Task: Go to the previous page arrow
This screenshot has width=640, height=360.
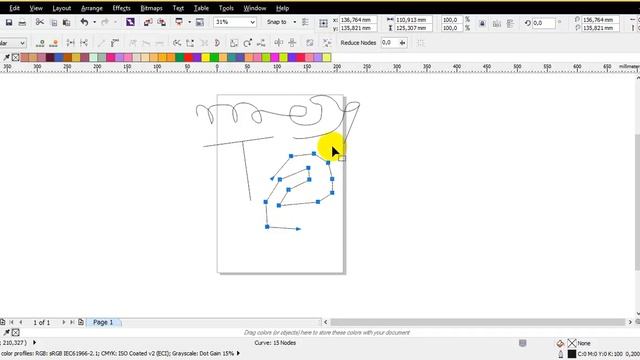Action: pos(20,322)
